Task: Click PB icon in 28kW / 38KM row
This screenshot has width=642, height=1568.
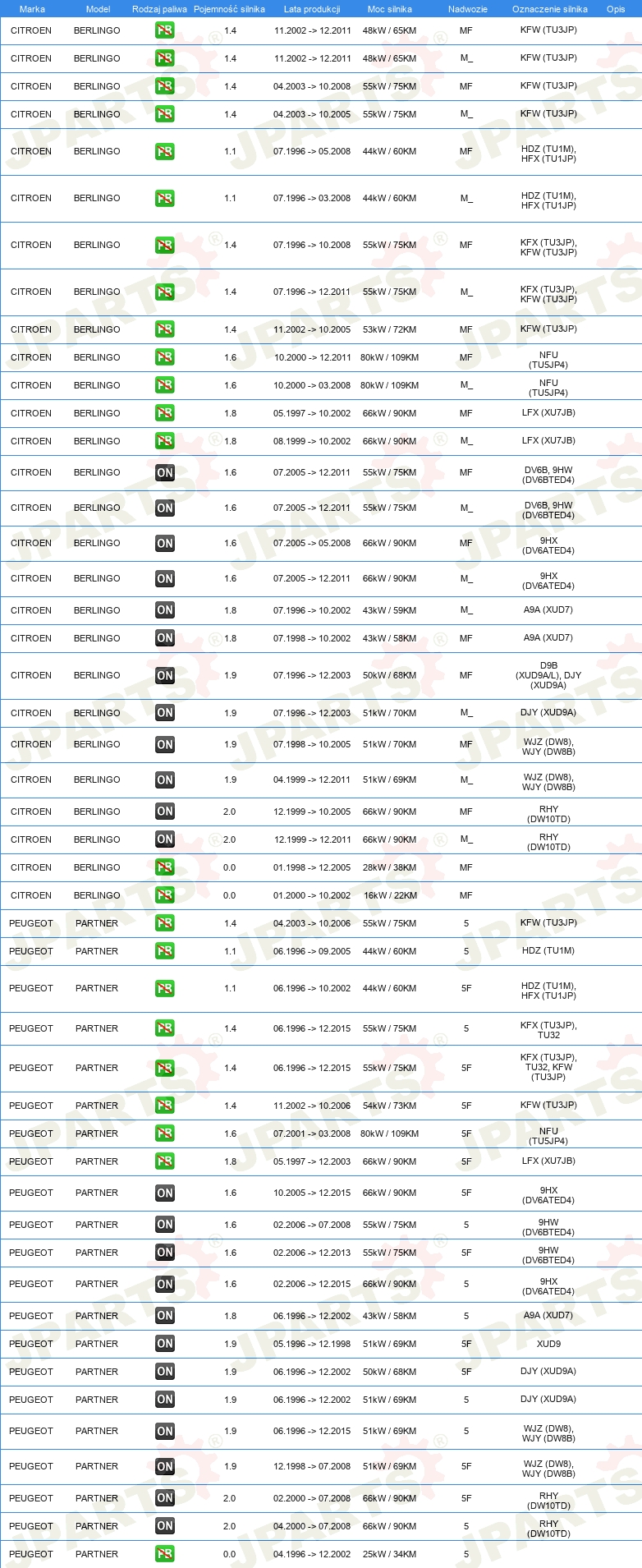Action: tap(165, 867)
